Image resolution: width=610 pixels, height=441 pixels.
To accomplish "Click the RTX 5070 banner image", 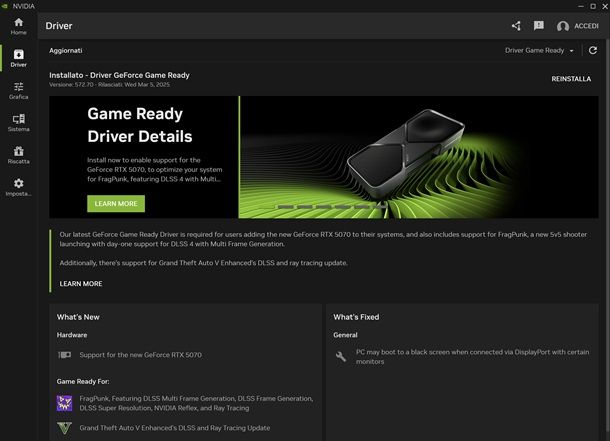I will 419,157.
